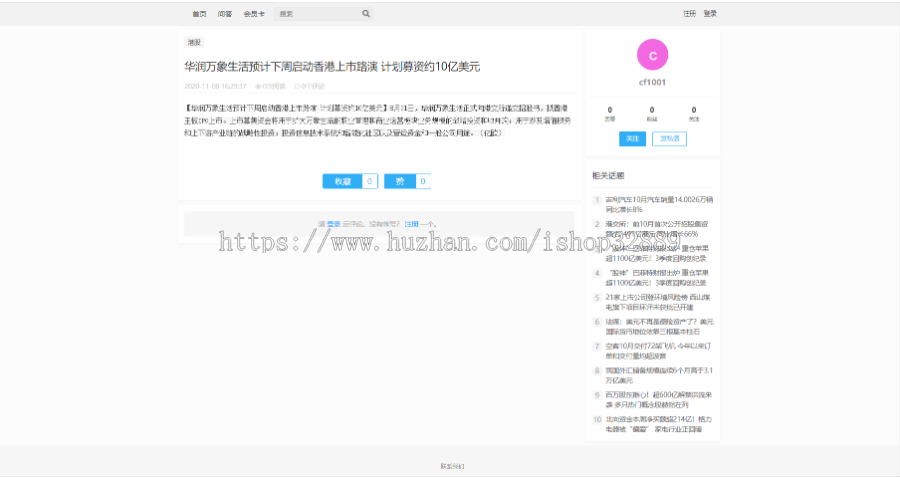This screenshot has width=900, height=478.
Task: Open related topic 1 about 吉利汽车10月
Action: tap(659, 204)
